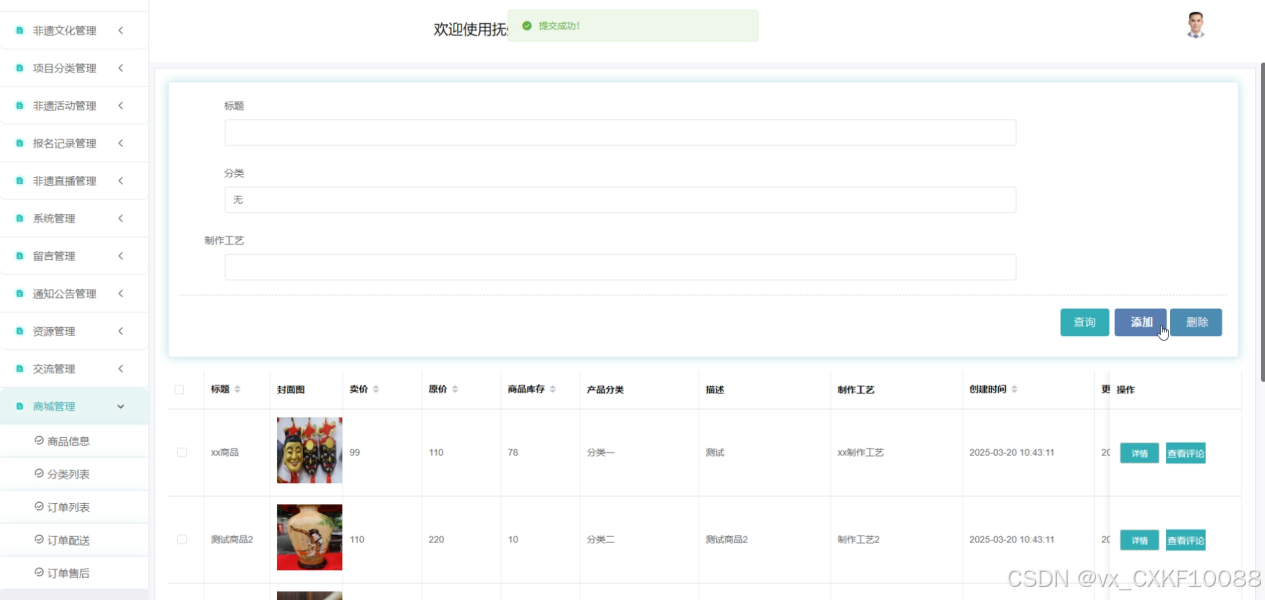The width and height of the screenshot is (1265, 600).
Task: Select the xx制作工艺 cell
Action: tap(861, 453)
